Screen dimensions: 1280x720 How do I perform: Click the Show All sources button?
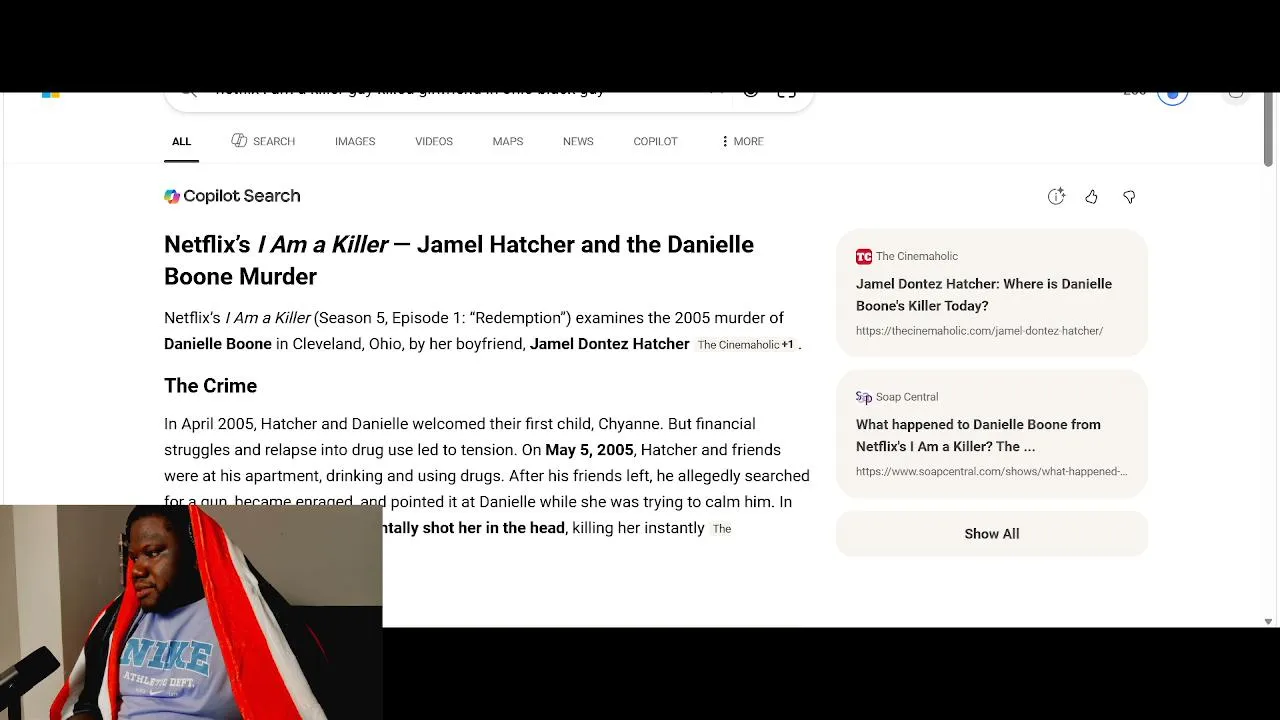coord(991,534)
